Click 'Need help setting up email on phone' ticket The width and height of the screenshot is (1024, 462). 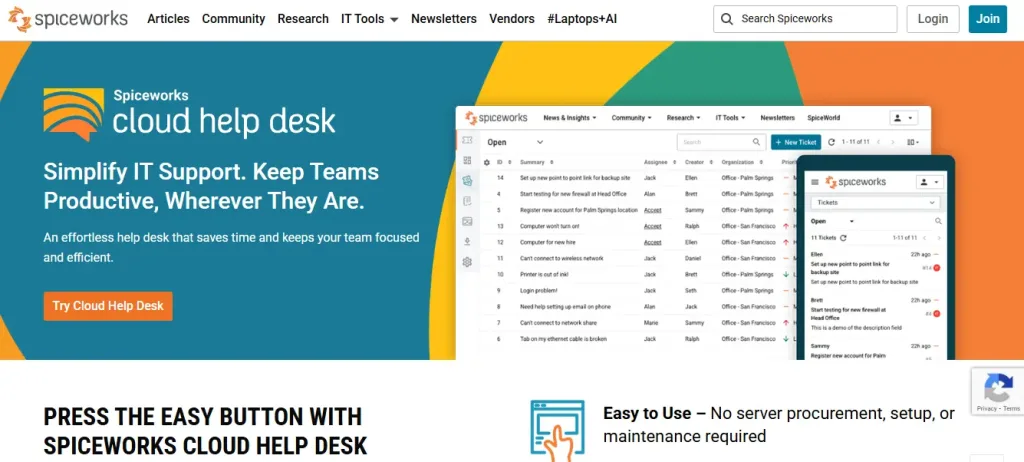pyautogui.click(x=565, y=307)
